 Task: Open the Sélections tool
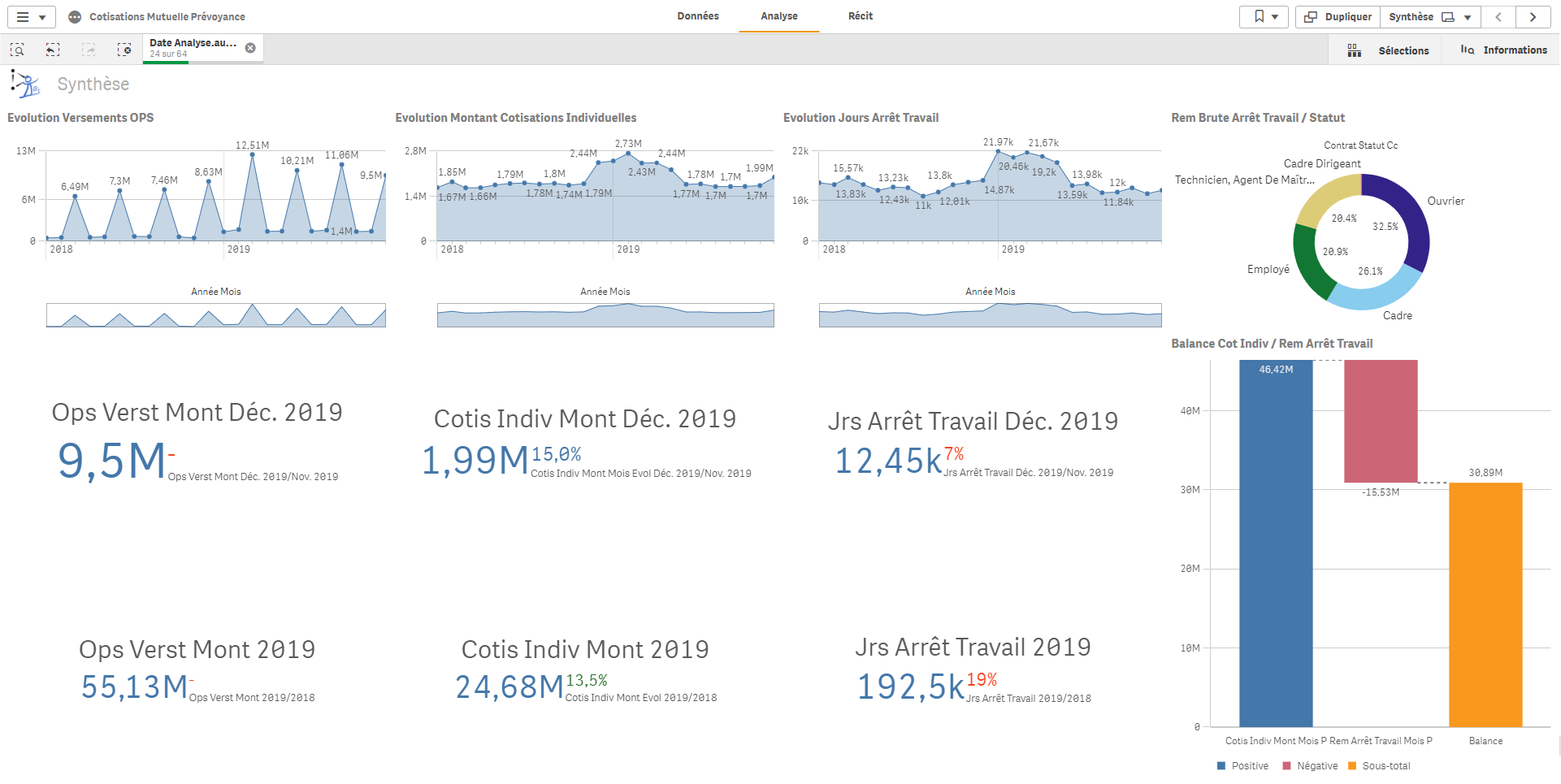click(1389, 50)
